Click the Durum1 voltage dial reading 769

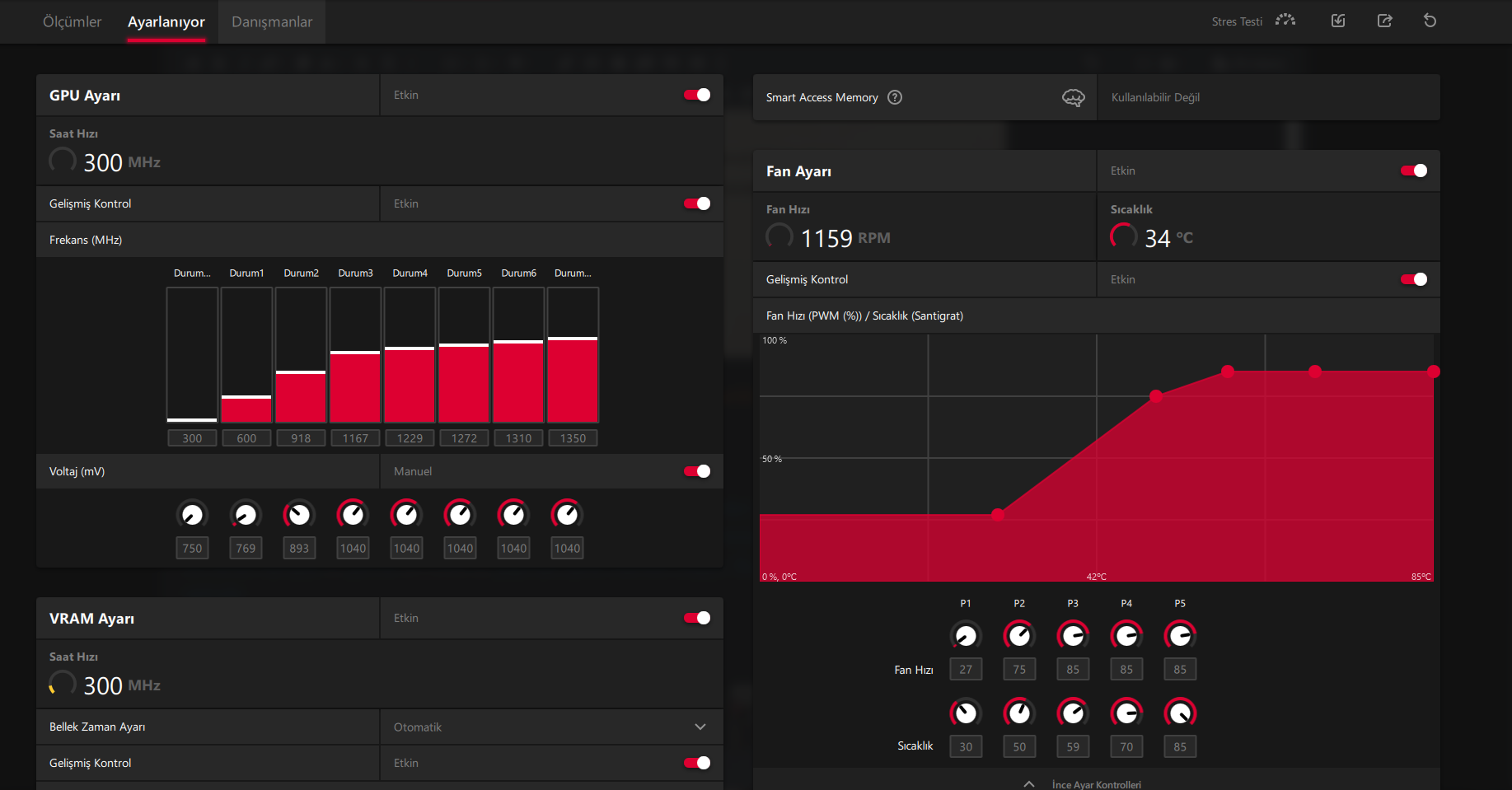pos(246,515)
